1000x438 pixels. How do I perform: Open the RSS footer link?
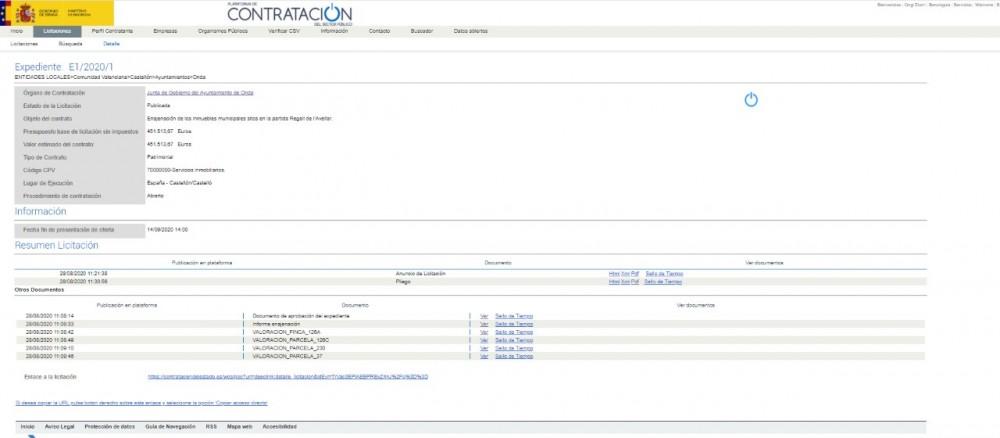click(x=211, y=426)
